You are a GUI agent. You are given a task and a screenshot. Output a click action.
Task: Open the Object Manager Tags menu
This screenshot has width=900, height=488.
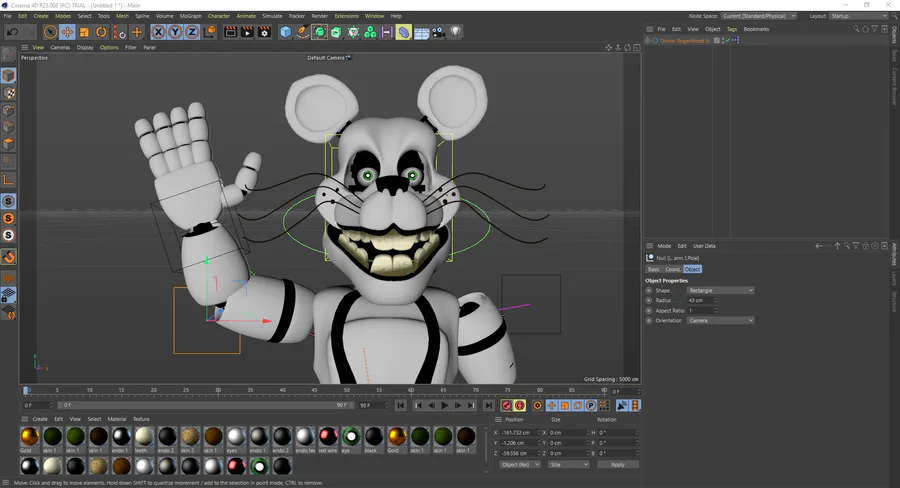coord(732,29)
